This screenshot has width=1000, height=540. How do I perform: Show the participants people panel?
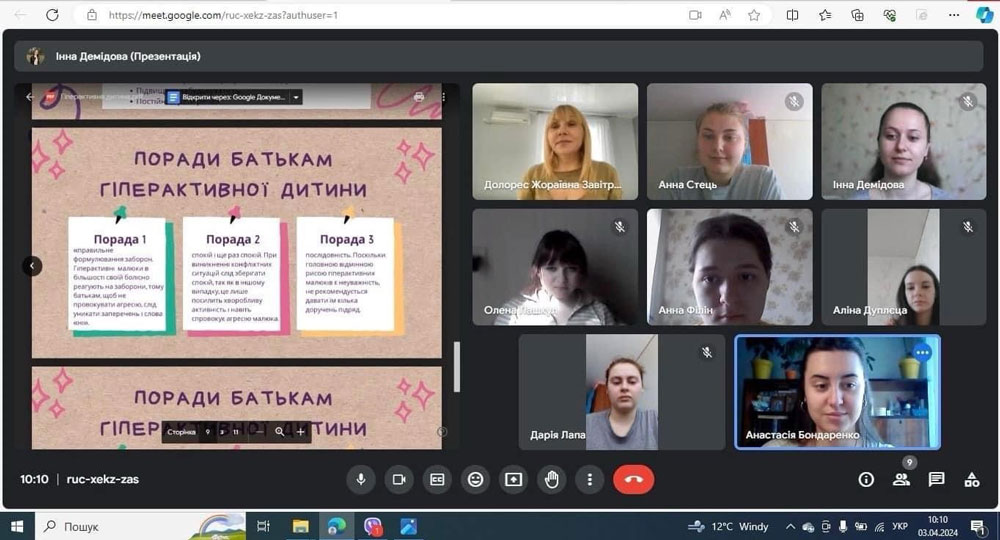click(901, 479)
